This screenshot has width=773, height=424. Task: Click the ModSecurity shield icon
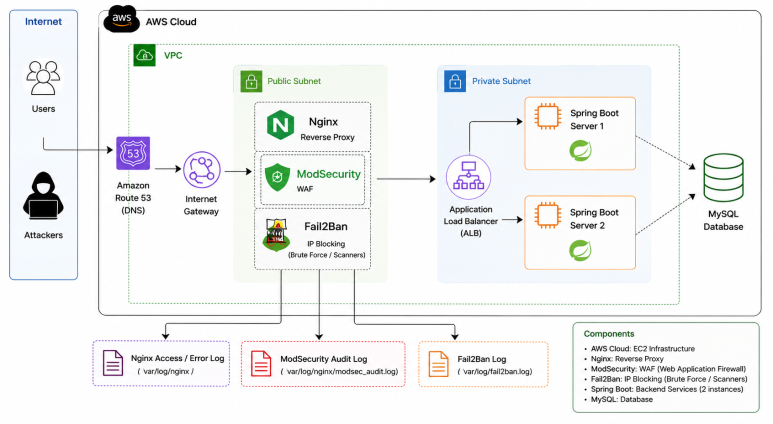point(277,177)
